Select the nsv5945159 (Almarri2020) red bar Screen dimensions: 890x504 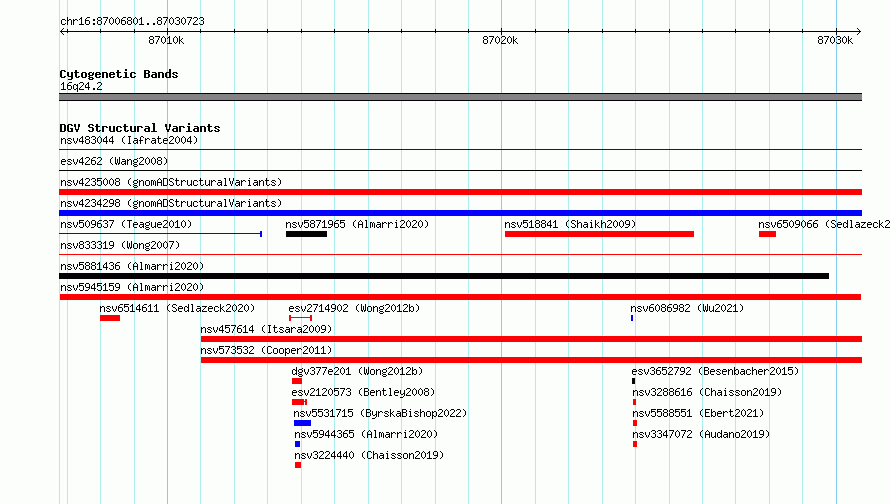pos(460,297)
